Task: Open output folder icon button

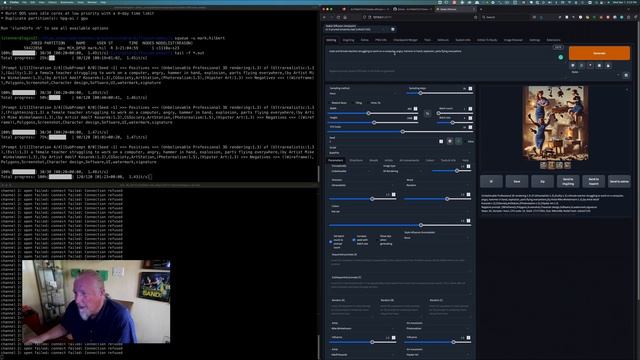Action: (x=491, y=181)
